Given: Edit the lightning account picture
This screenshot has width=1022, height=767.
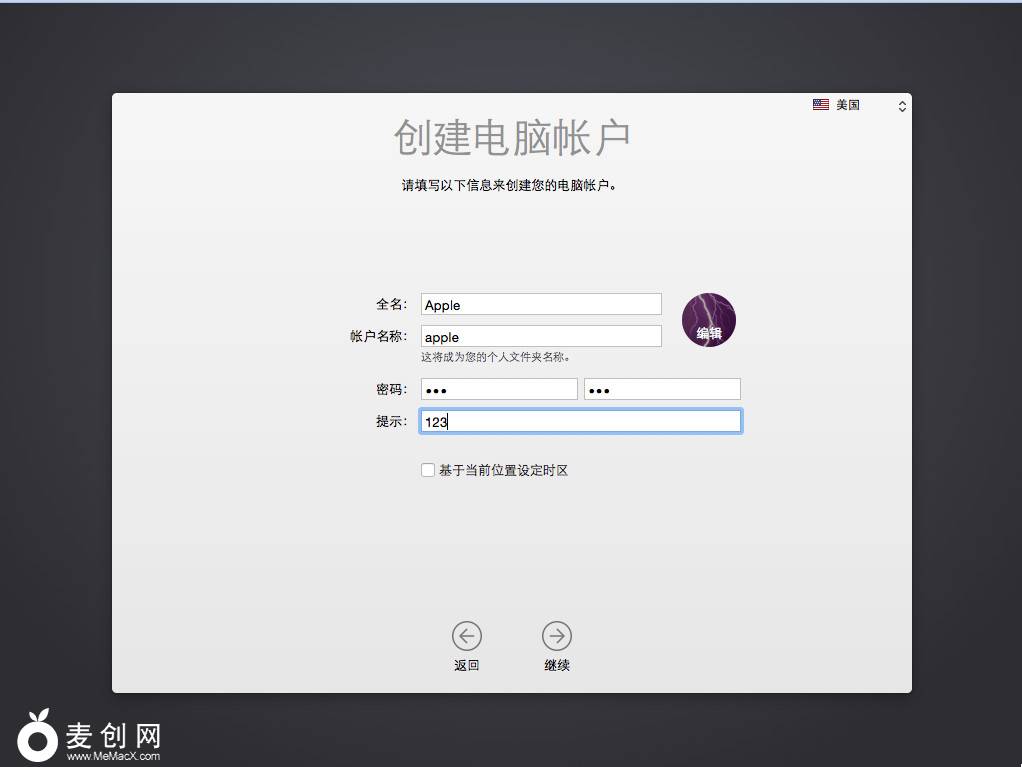Looking at the screenshot, I should 709,320.
